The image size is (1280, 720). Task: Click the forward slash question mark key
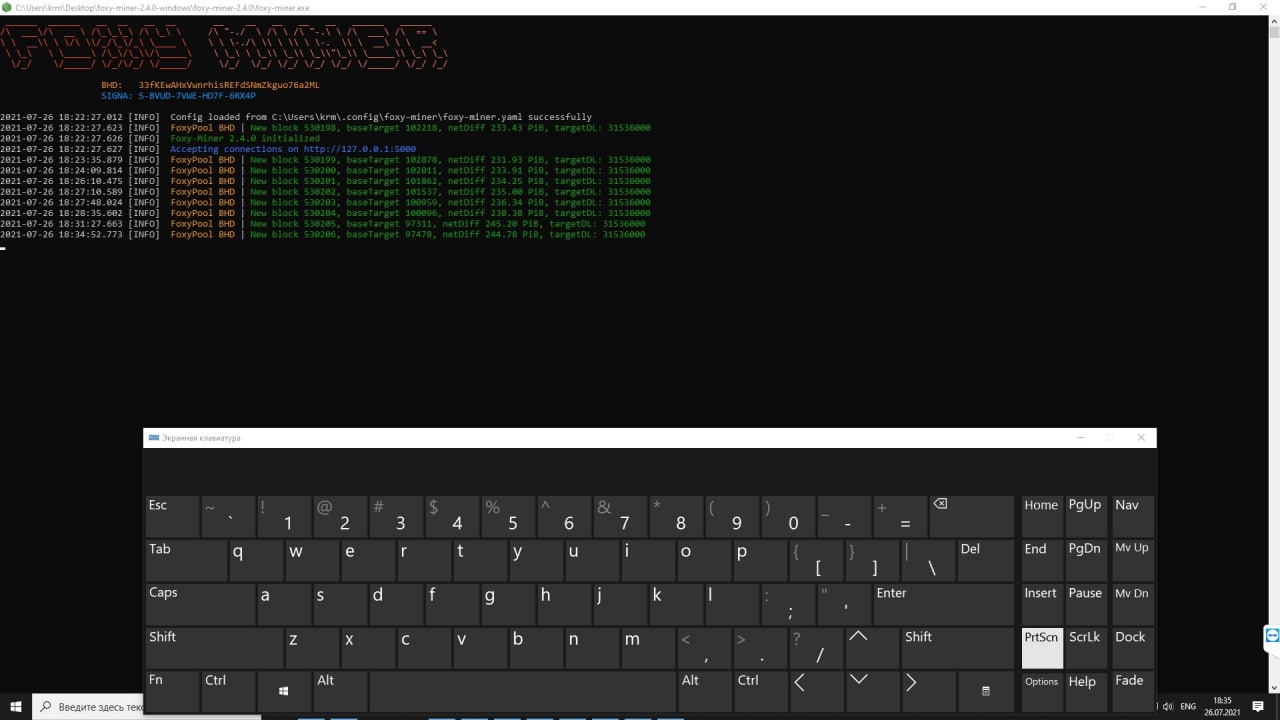coord(816,647)
